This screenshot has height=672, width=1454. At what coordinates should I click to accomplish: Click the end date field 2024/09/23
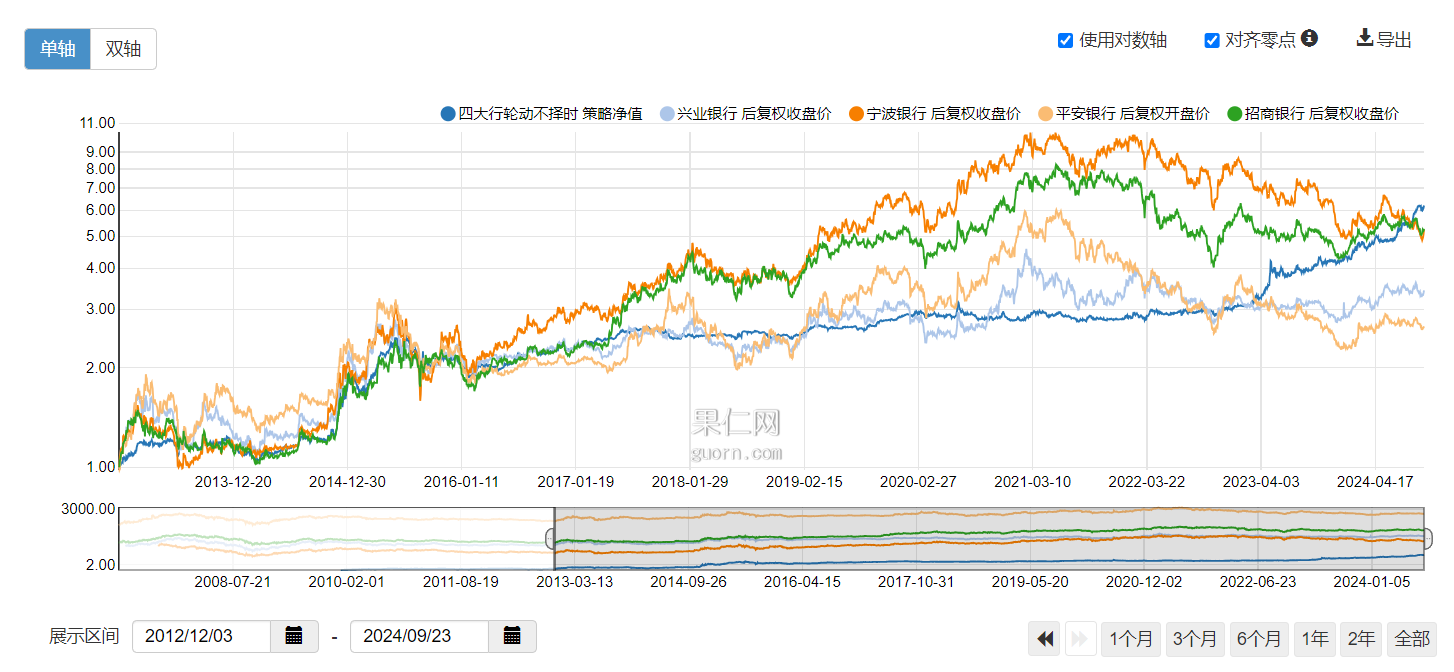(419, 636)
